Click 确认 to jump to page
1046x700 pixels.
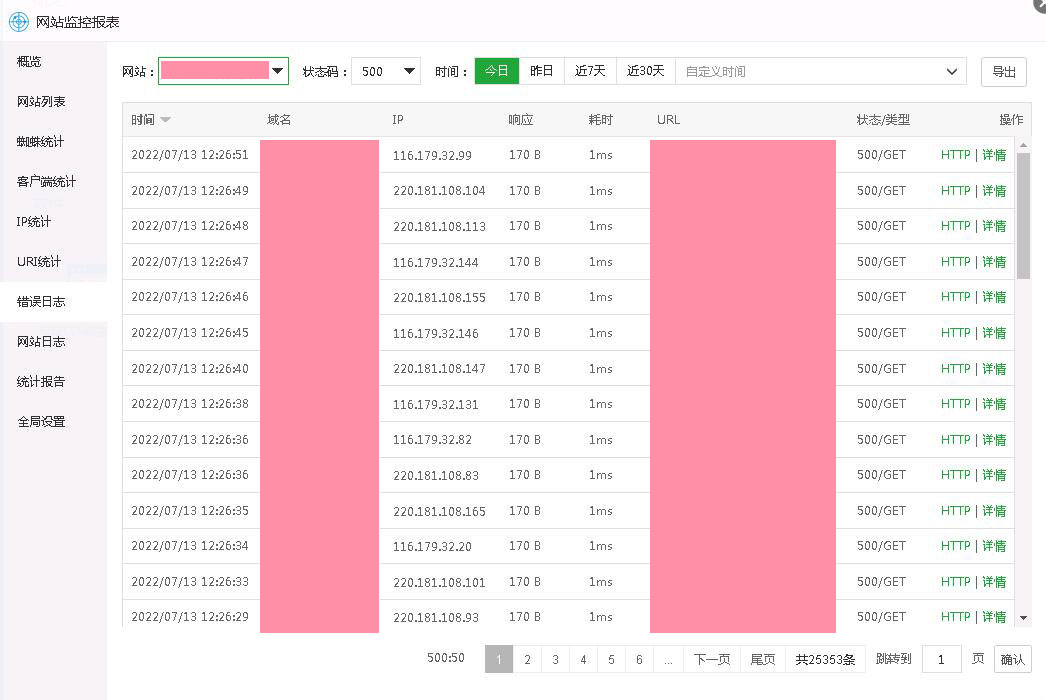(1012, 659)
